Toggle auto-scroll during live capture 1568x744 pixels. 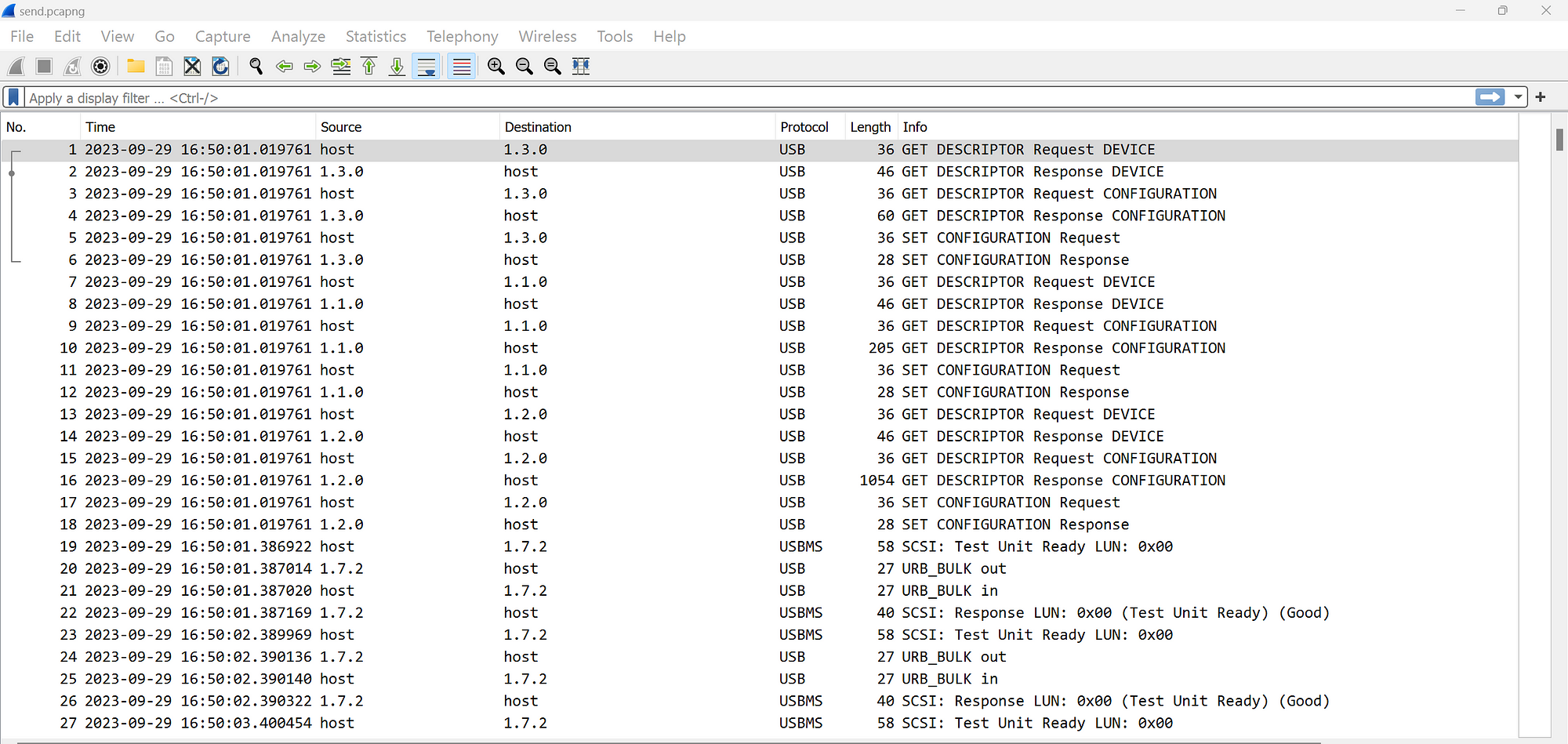(426, 67)
